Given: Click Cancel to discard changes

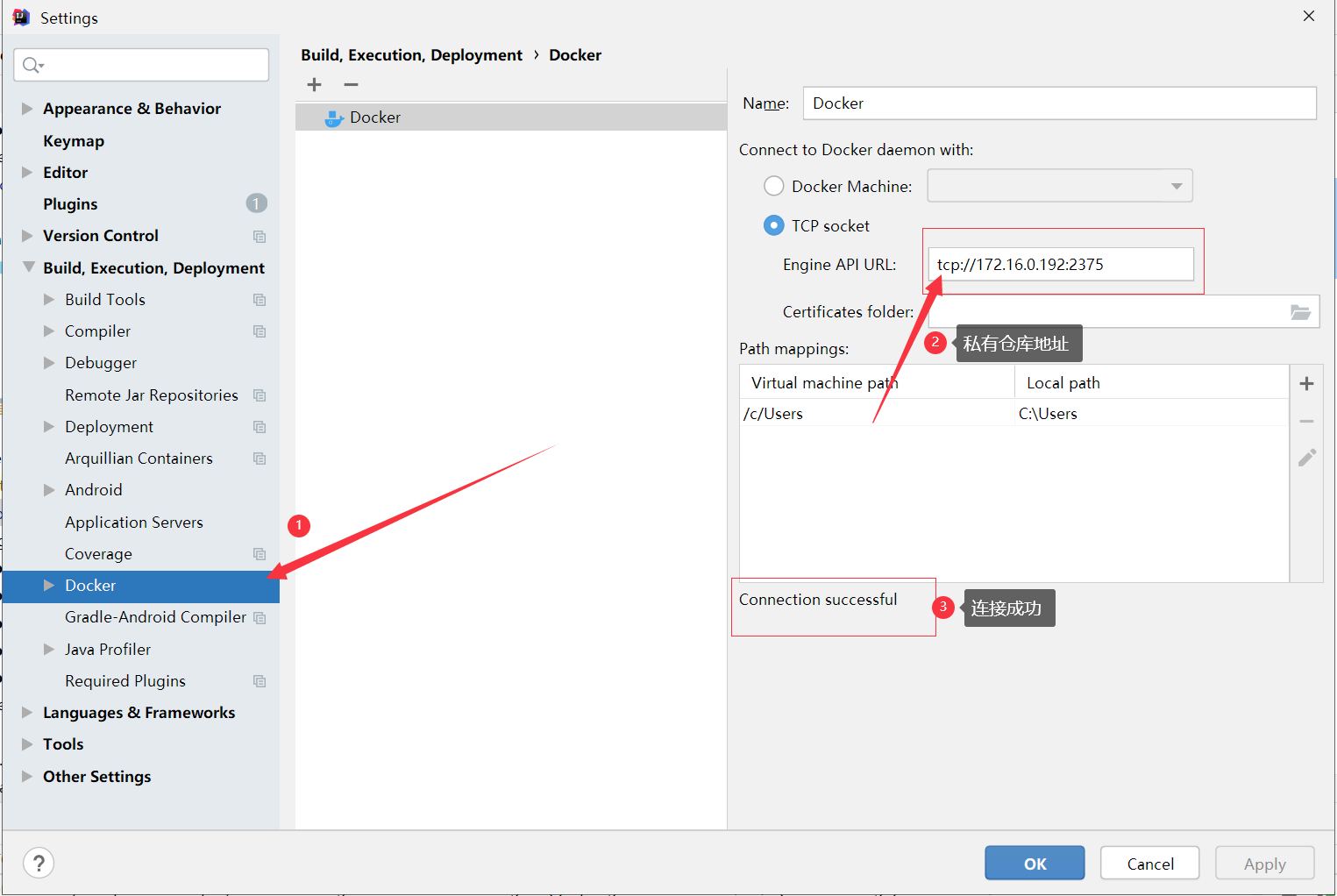Looking at the screenshot, I should point(1150,864).
